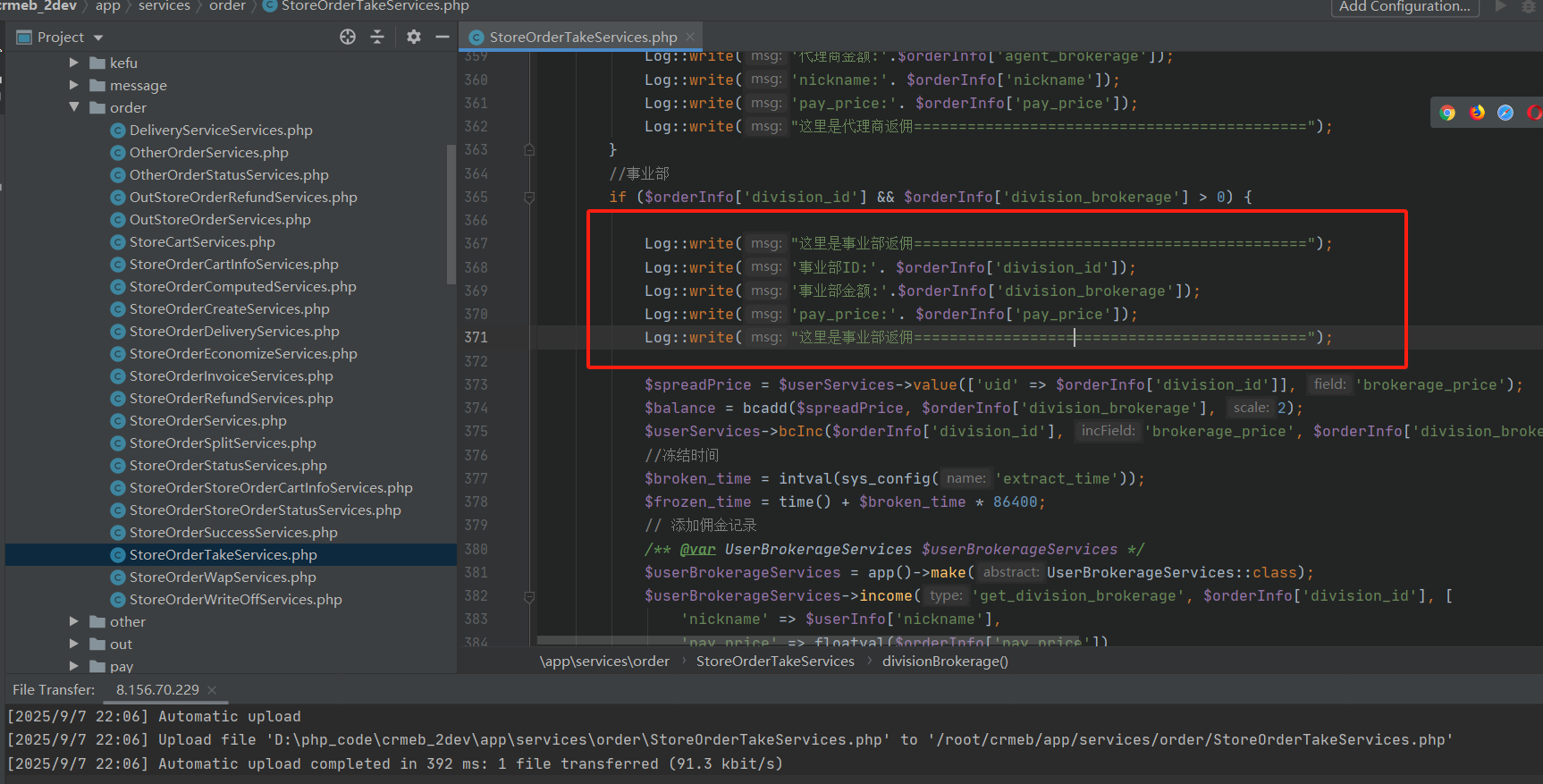Click divisionBrokerage() in bottom breadcrumb
Viewport: 1543px width, 784px height.
point(945,662)
